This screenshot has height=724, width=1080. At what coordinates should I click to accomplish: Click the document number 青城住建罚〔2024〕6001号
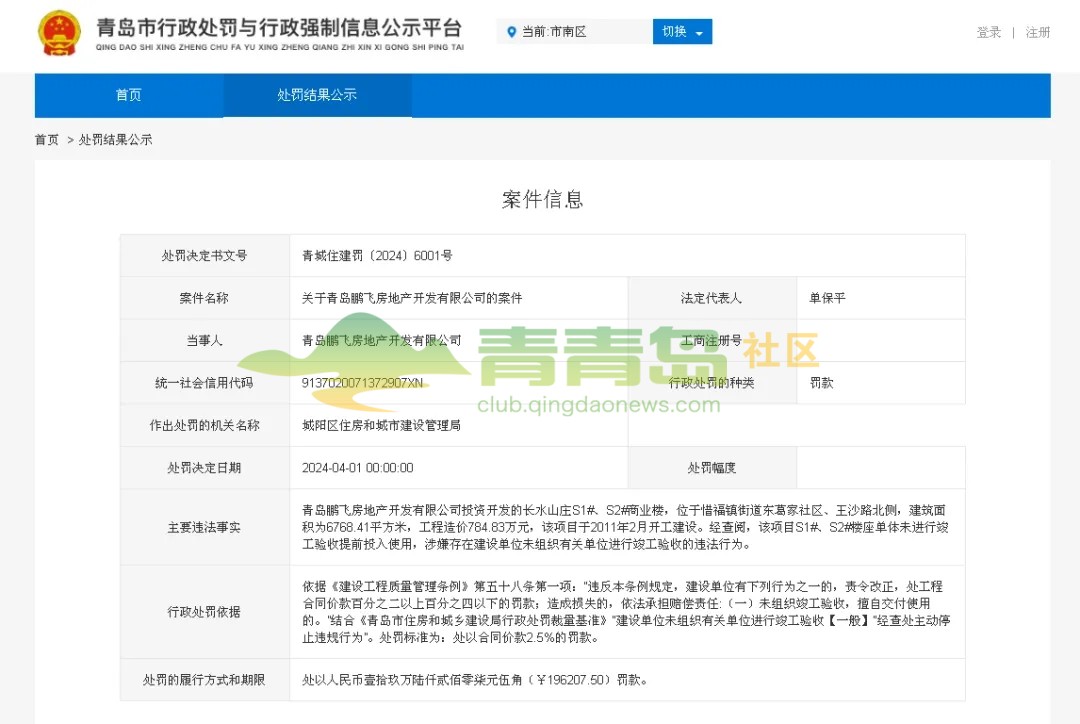tap(377, 256)
